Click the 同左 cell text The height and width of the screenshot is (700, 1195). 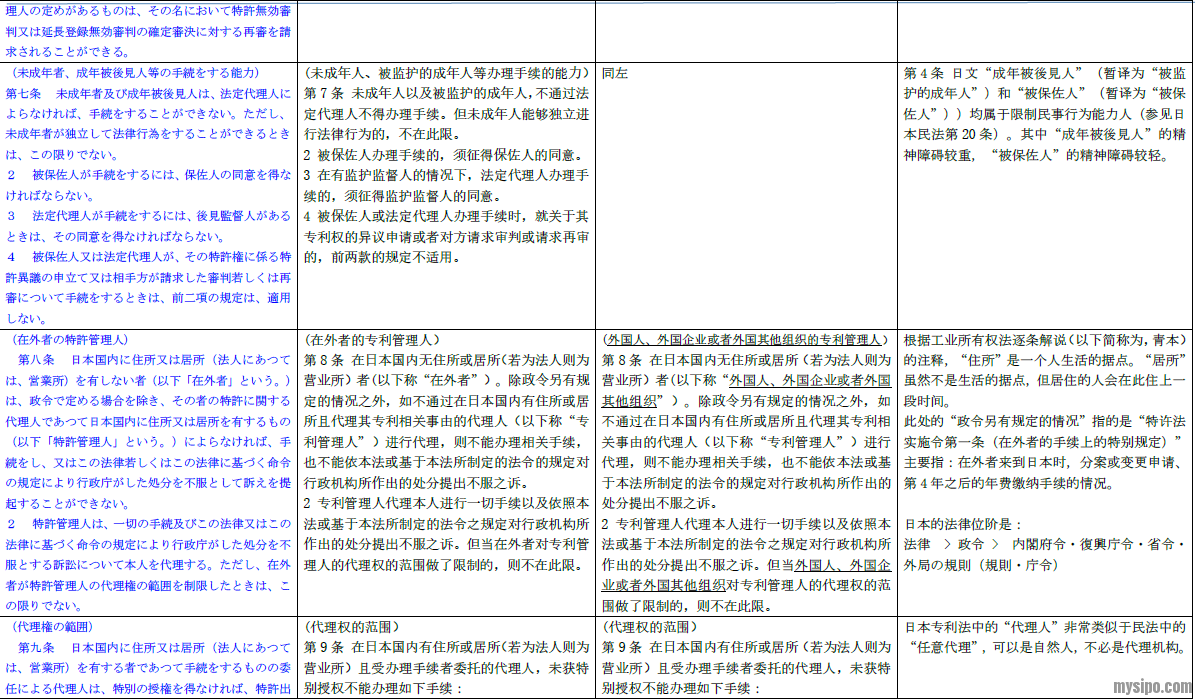click(x=615, y=73)
